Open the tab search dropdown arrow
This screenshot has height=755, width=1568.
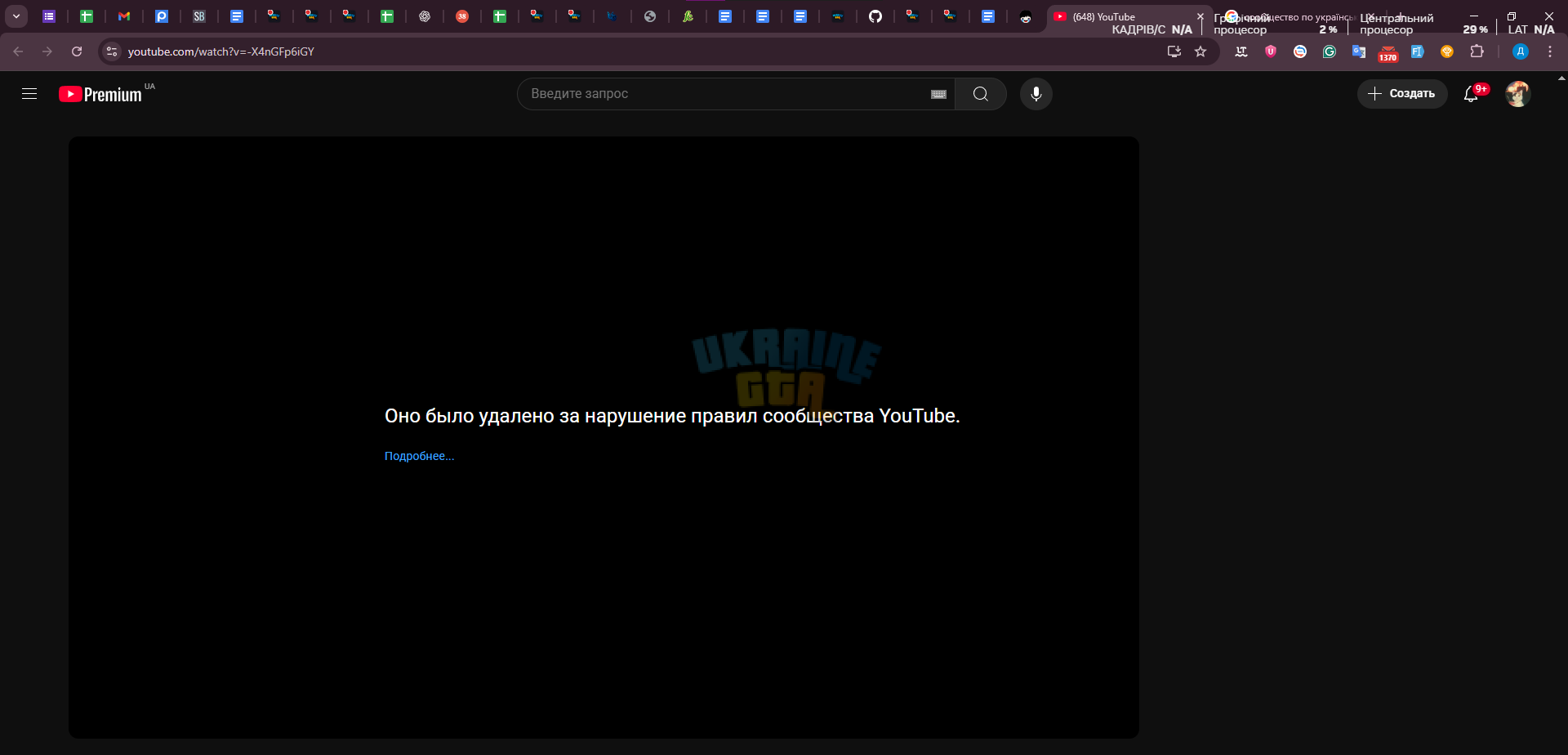[x=16, y=16]
